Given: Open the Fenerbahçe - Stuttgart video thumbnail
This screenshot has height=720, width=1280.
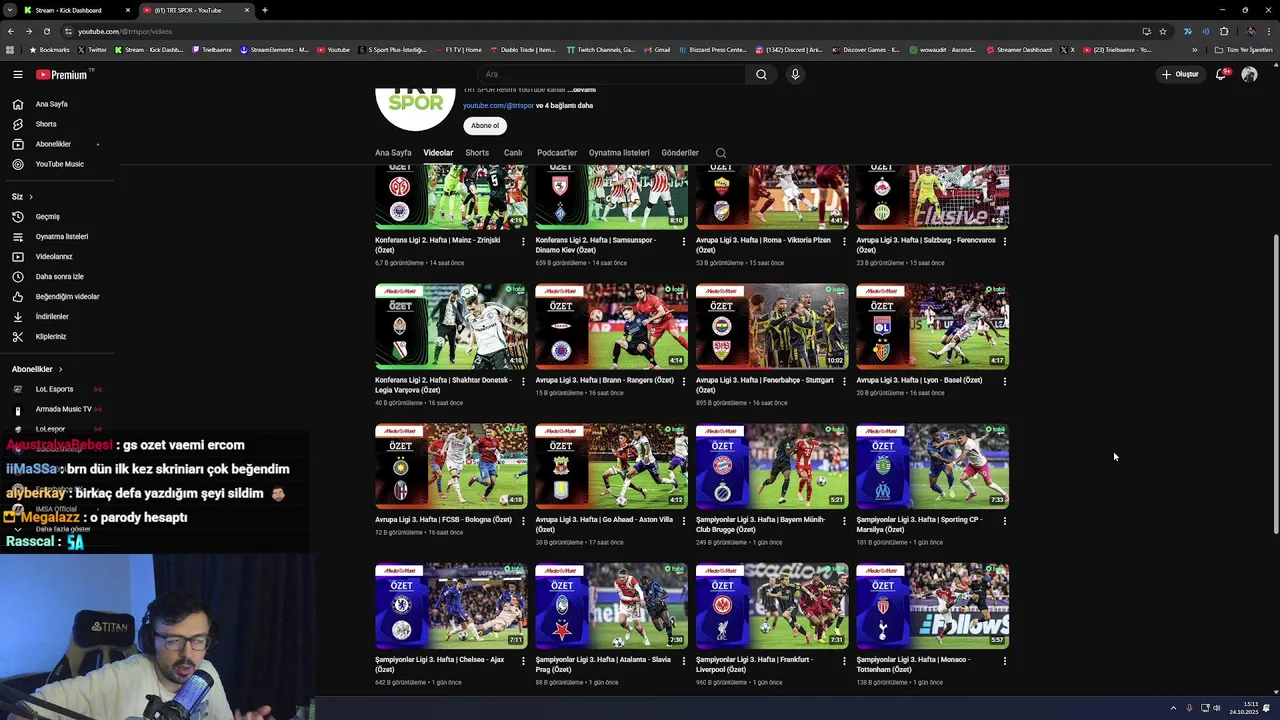Looking at the screenshot, I should pyautogui.click(x=772, y=326).
